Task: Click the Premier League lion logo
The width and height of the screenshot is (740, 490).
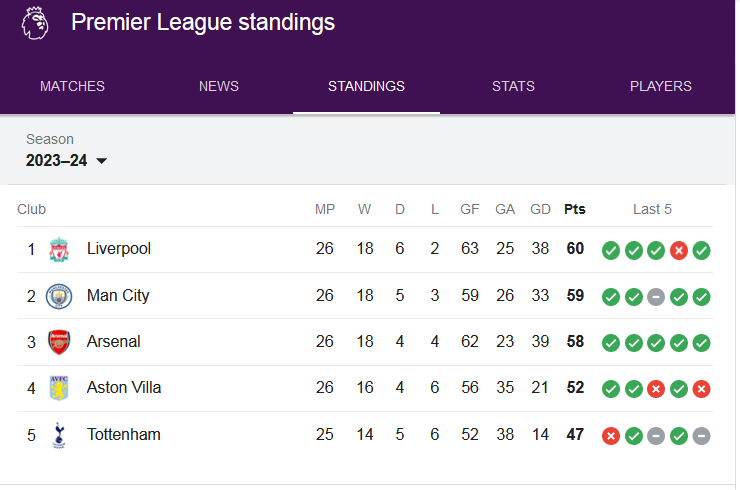Action: (35, 23)
